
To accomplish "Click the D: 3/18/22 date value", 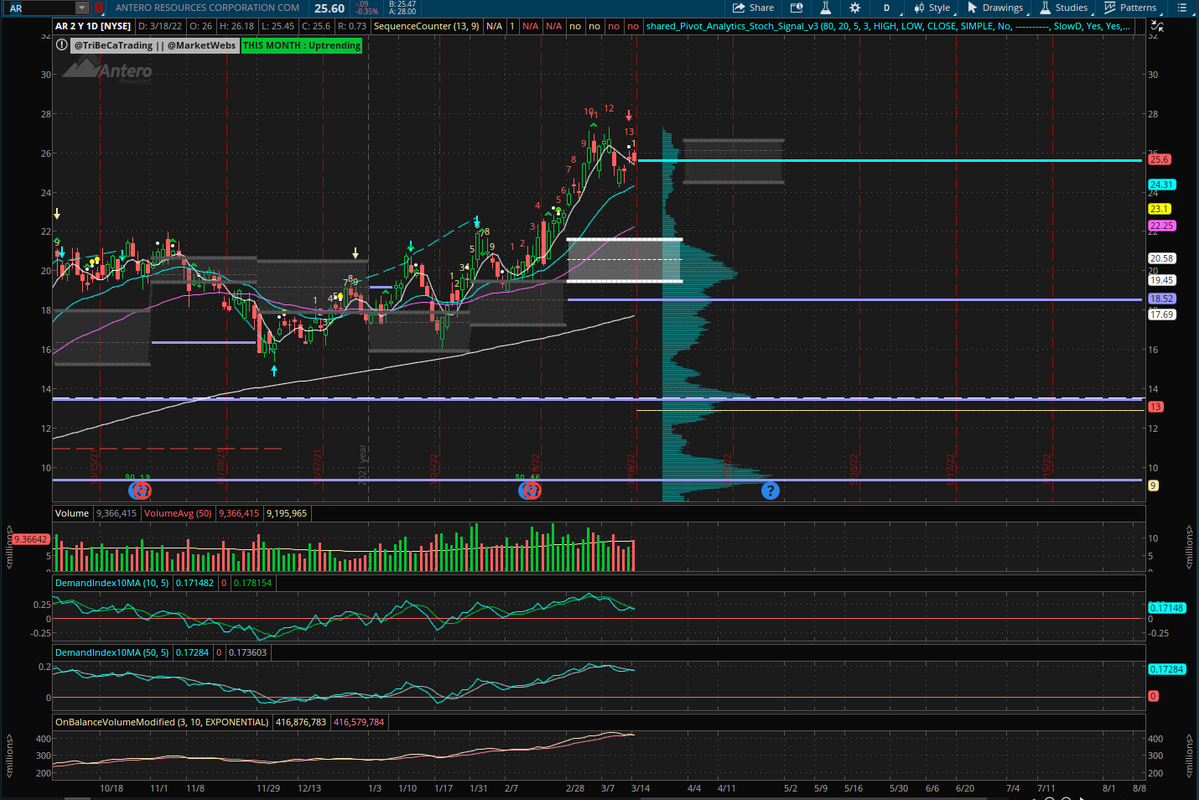I will [160, 26].
